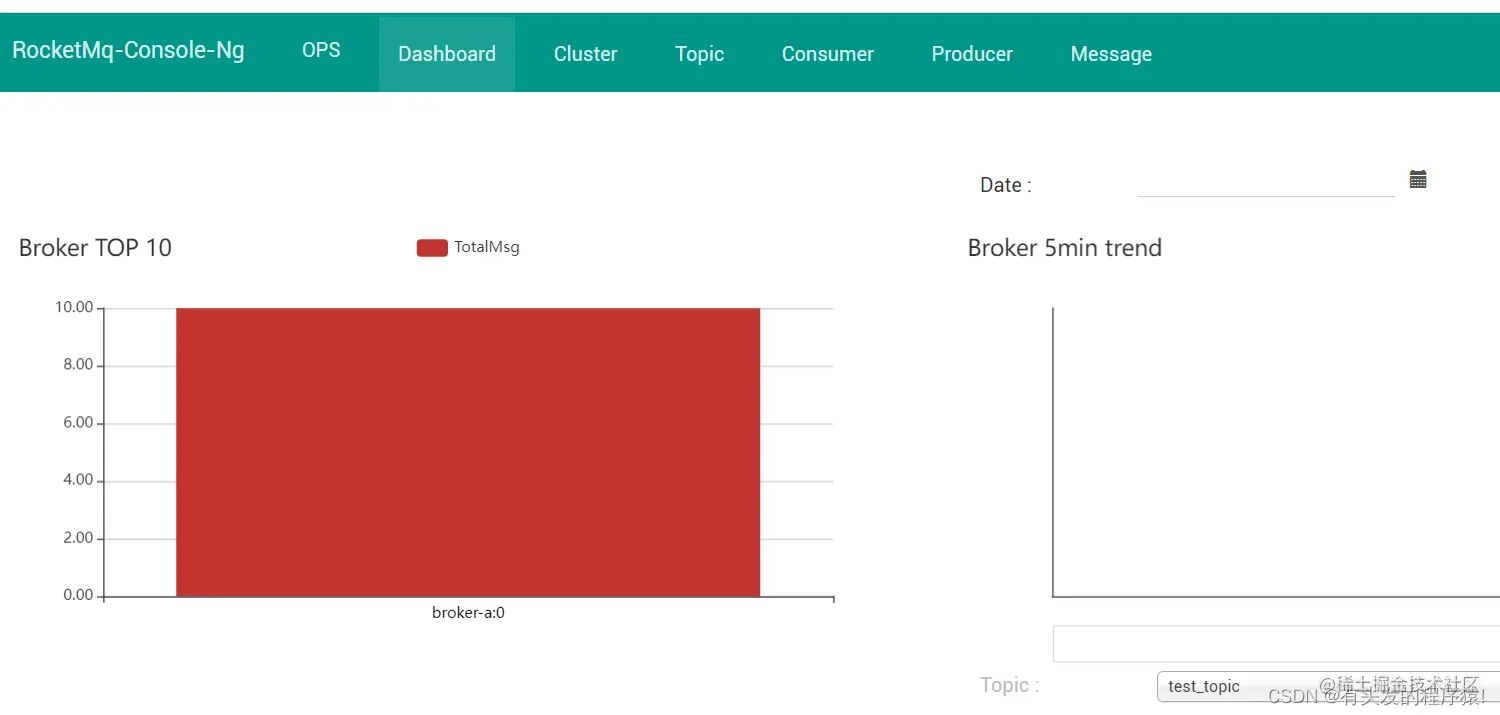Click the 6.00 y-axis value

pos(78,423)
